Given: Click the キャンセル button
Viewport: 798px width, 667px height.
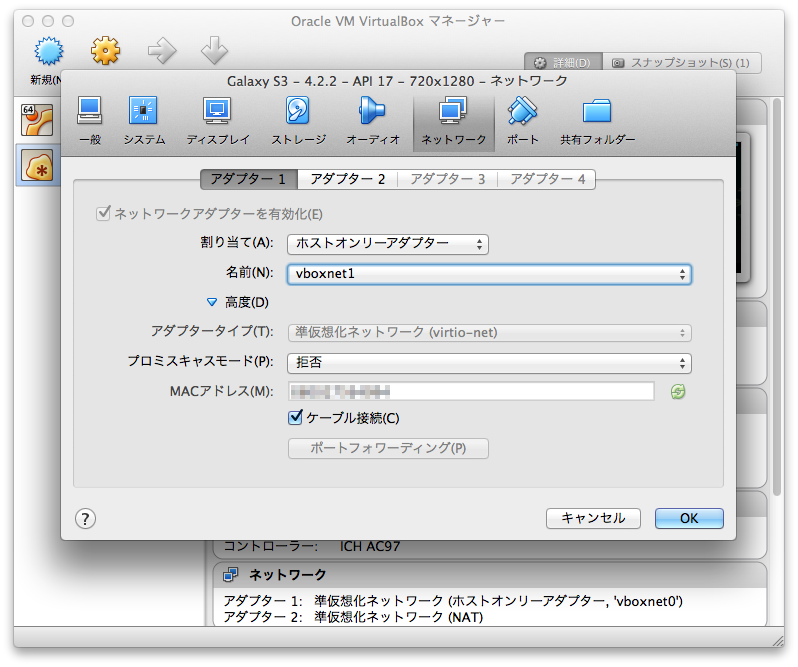Looking at the screenshot, I should coord(593,518).
